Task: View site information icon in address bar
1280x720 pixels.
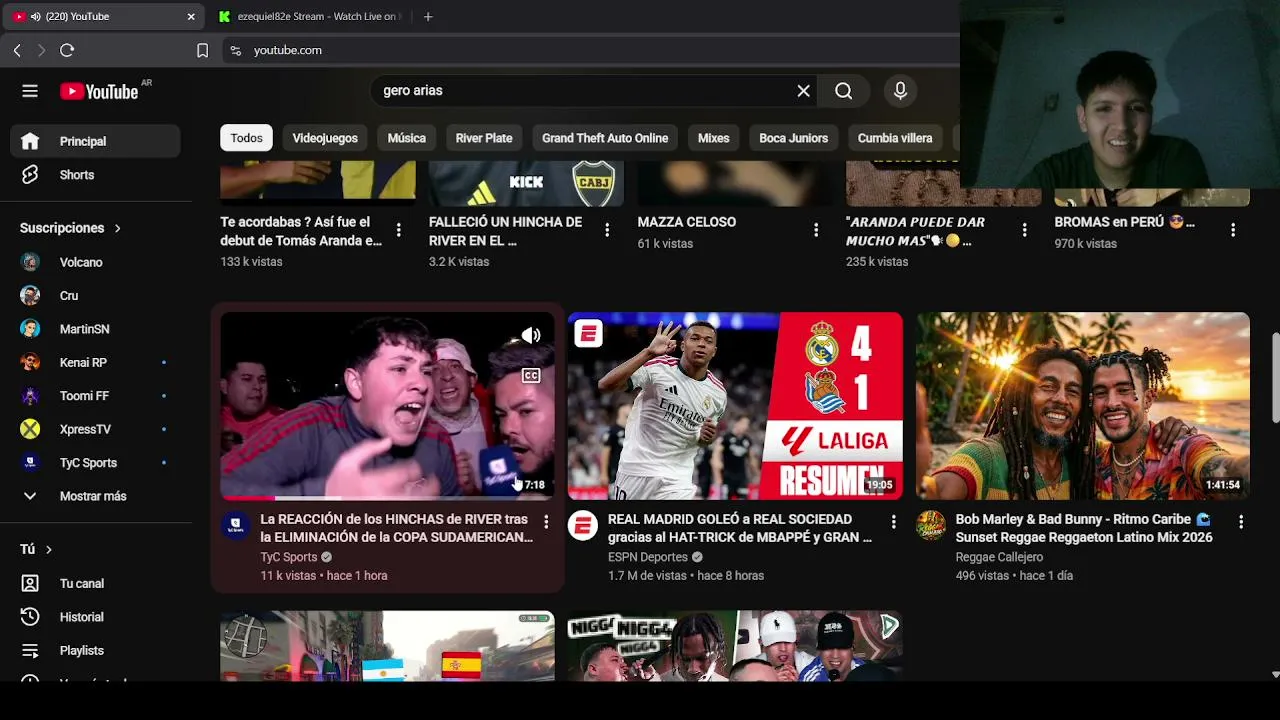Action: 236,50
